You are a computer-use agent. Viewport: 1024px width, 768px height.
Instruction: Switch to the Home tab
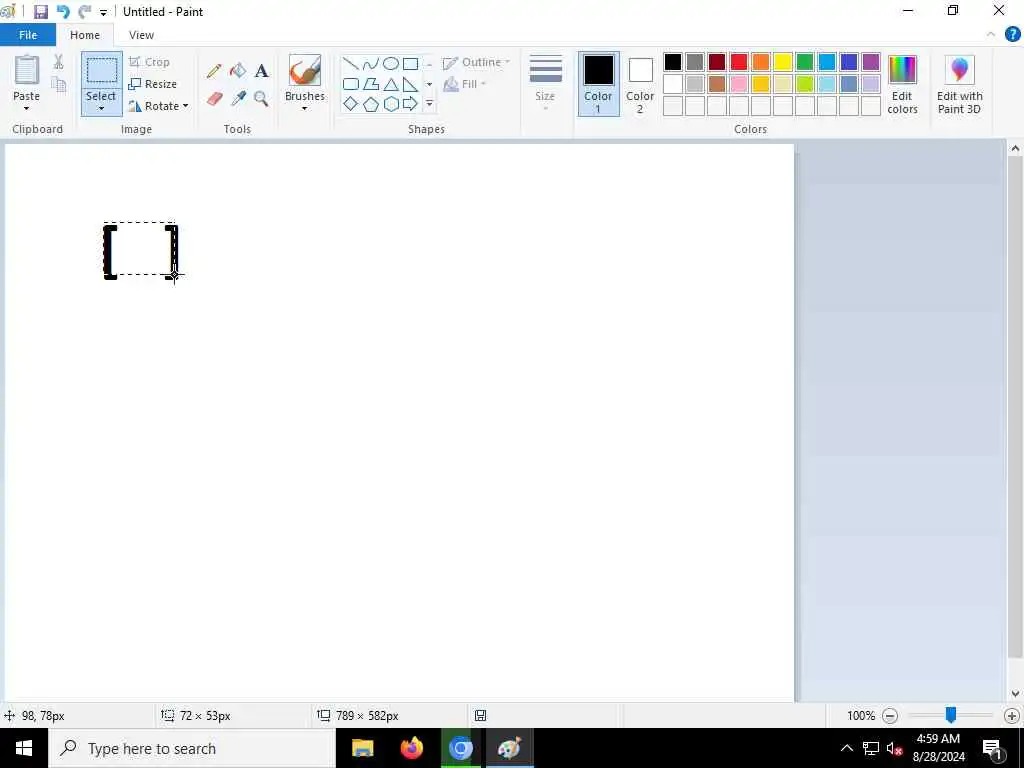pos(85,35)
